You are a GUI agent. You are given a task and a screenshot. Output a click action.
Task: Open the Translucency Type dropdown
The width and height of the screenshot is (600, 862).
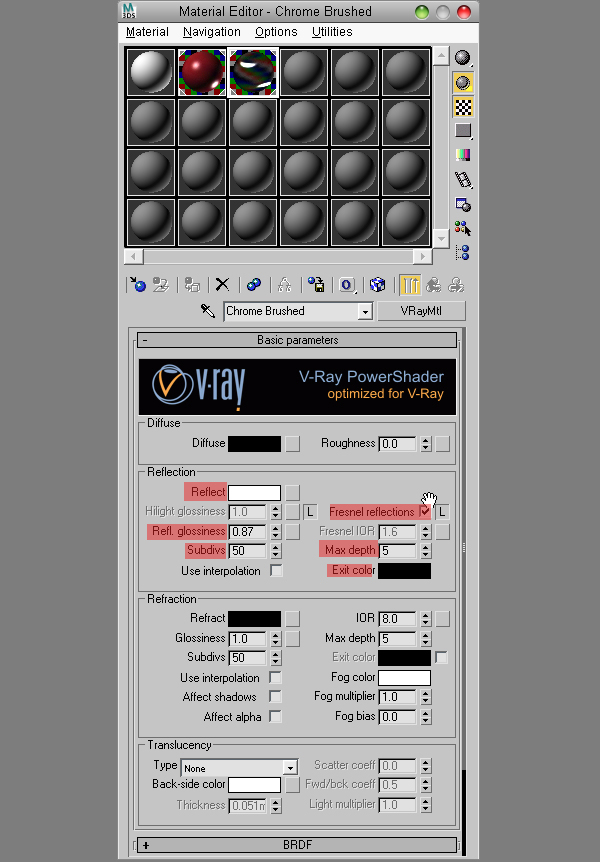click(x=290, y=767)
